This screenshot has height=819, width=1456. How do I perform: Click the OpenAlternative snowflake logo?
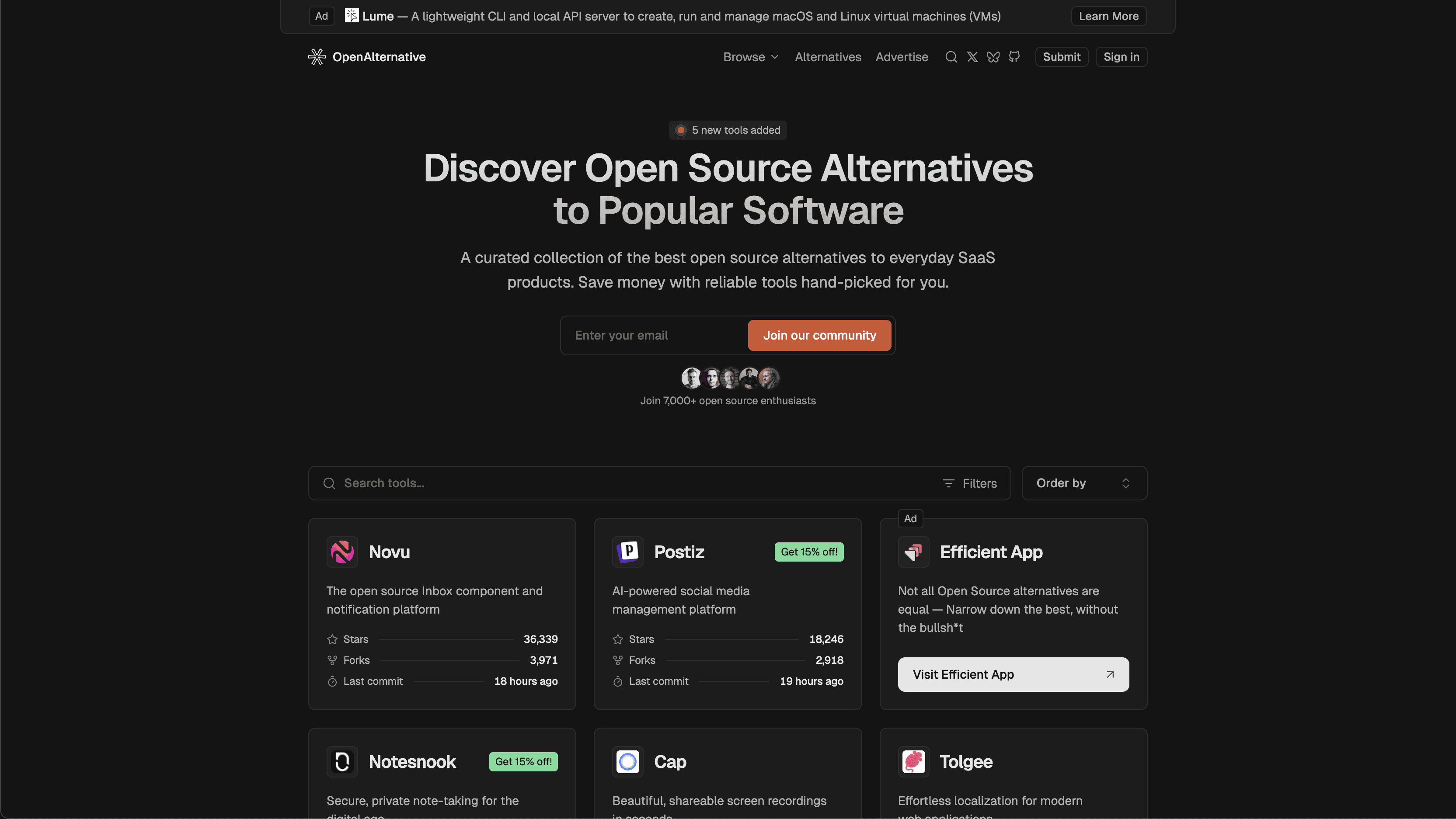317,57
